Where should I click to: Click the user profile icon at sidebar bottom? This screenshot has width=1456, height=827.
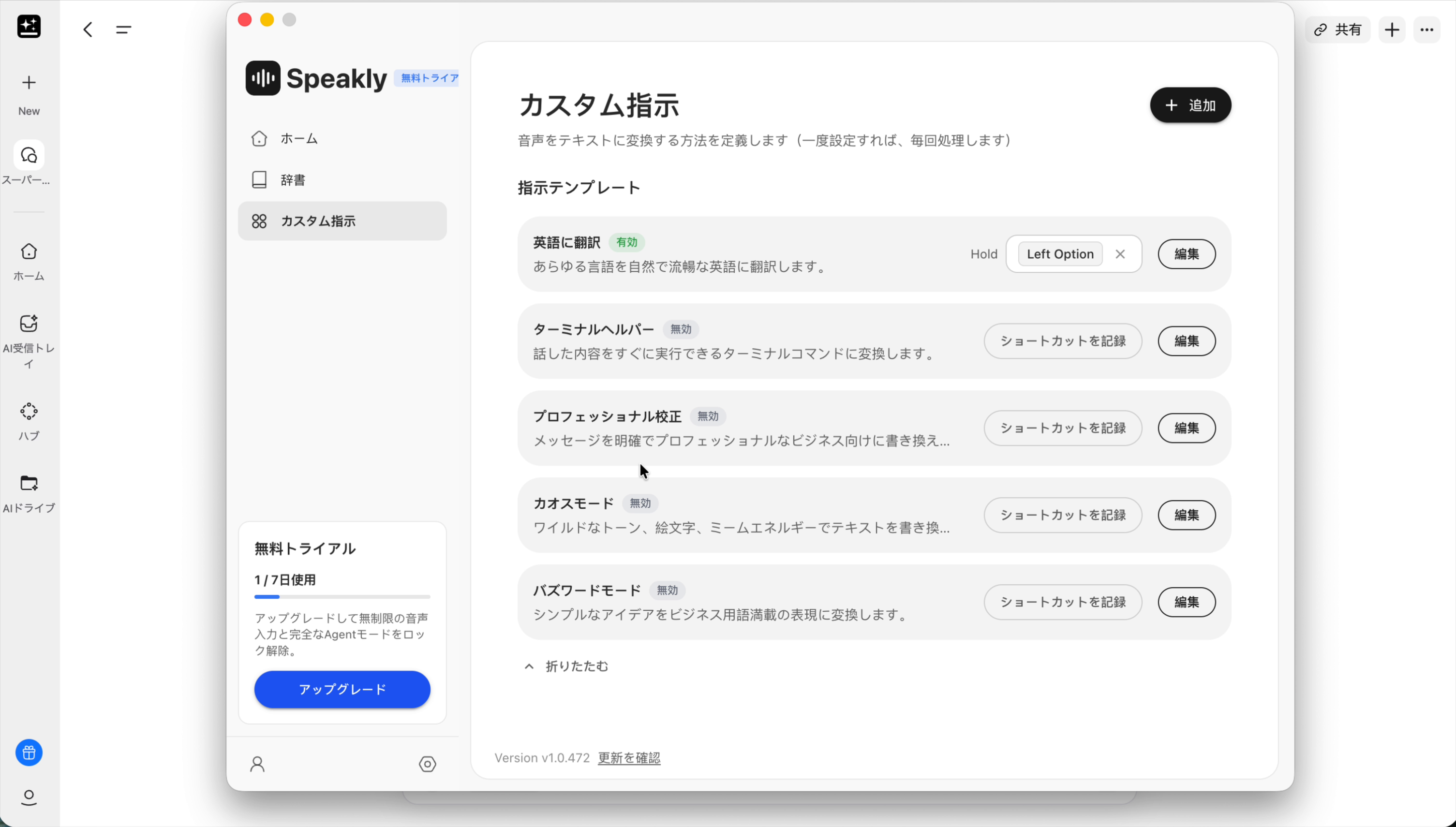(257, 764)
